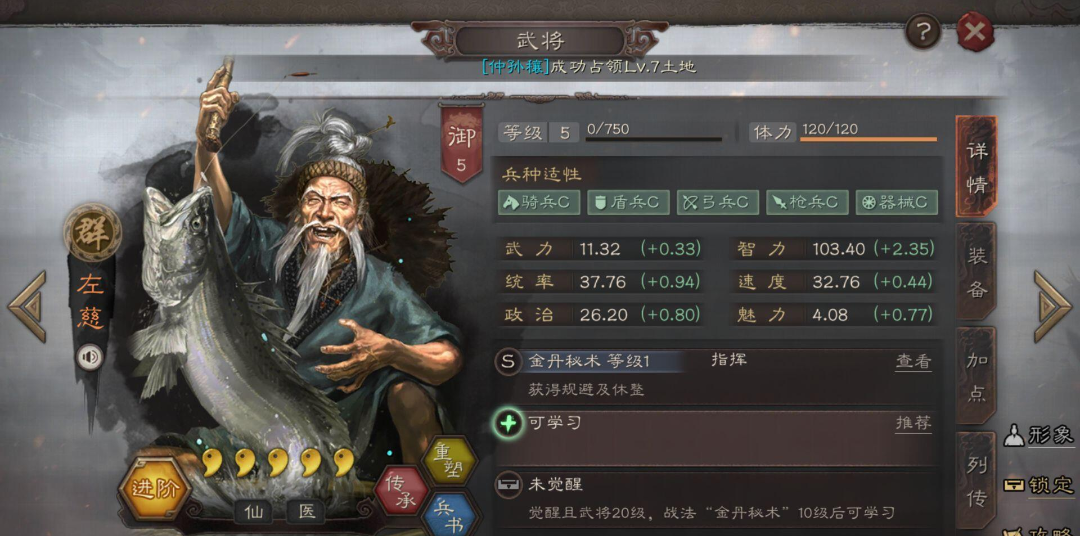Viewport: 1080px width, 536px height.
Task: Click the 形象 appearance icon
Action: [x=1039, y=435]
